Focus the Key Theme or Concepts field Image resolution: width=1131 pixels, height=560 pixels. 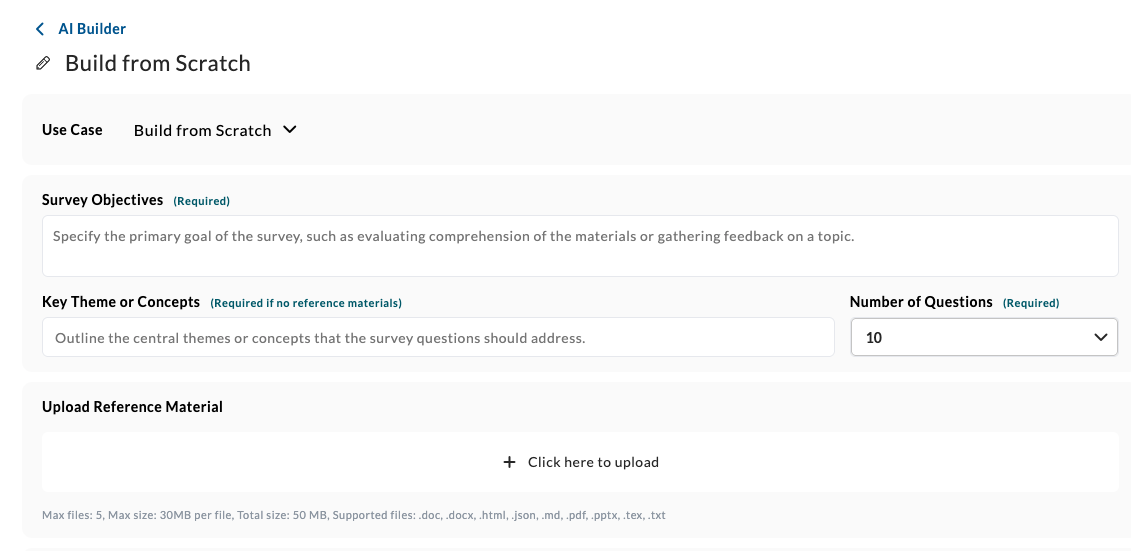(438, 337)
